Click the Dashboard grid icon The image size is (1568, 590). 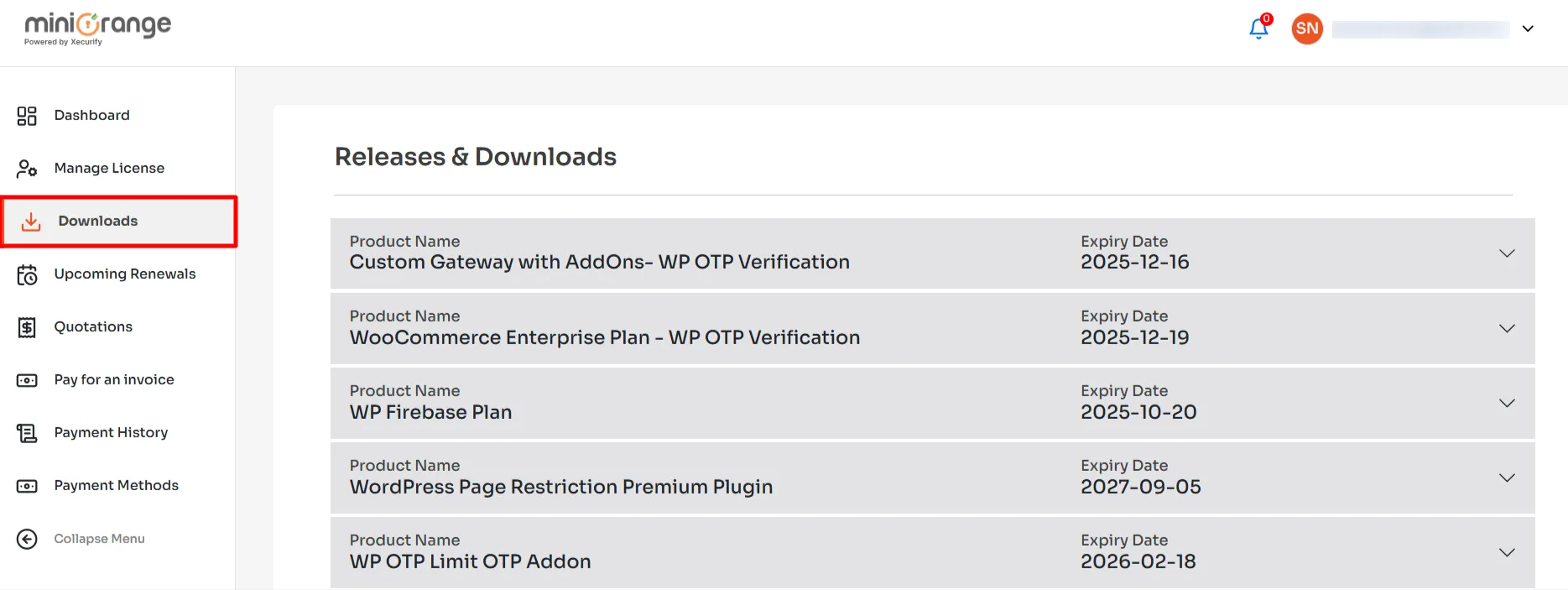coord(27,116)
